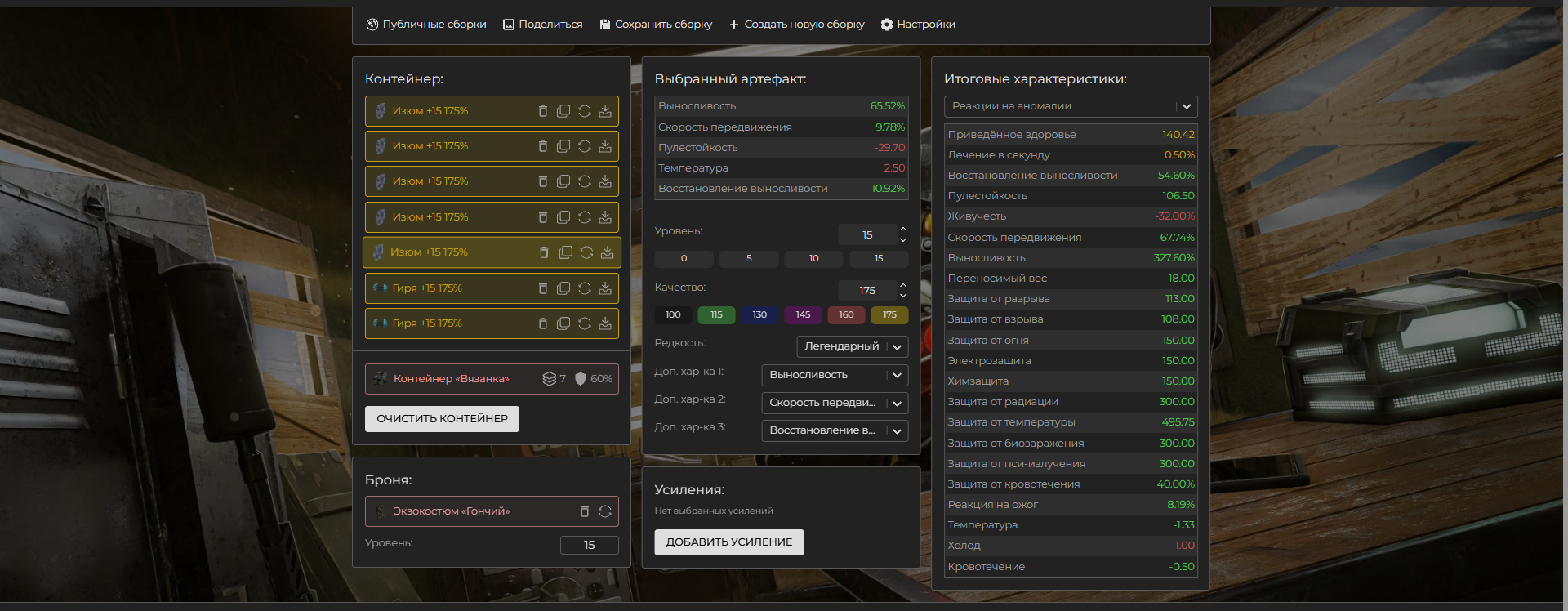Click Сохранить сборку in the top menu

pos(656,25)
